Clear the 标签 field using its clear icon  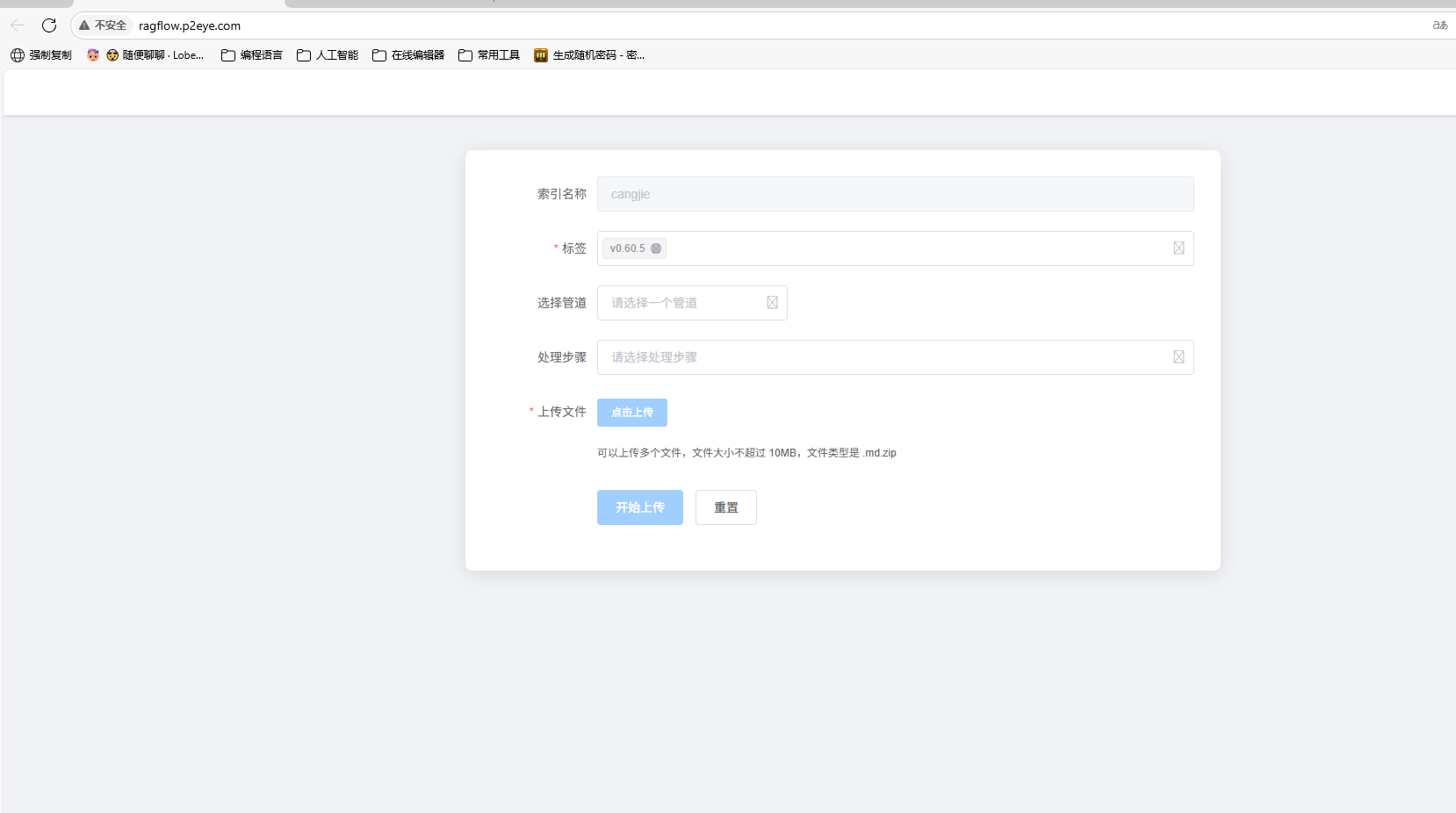click(1178, 248)
